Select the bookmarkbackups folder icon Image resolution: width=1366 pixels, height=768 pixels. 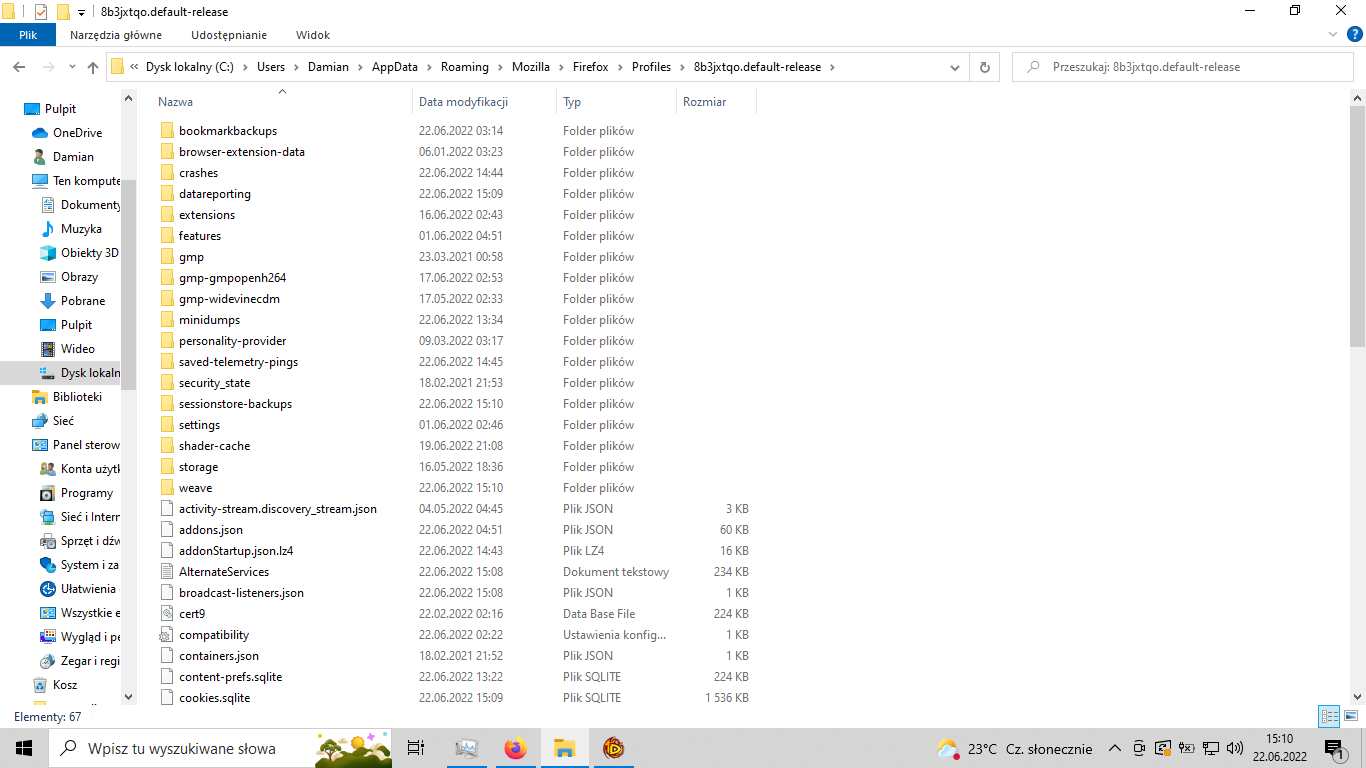pos(167,131)
